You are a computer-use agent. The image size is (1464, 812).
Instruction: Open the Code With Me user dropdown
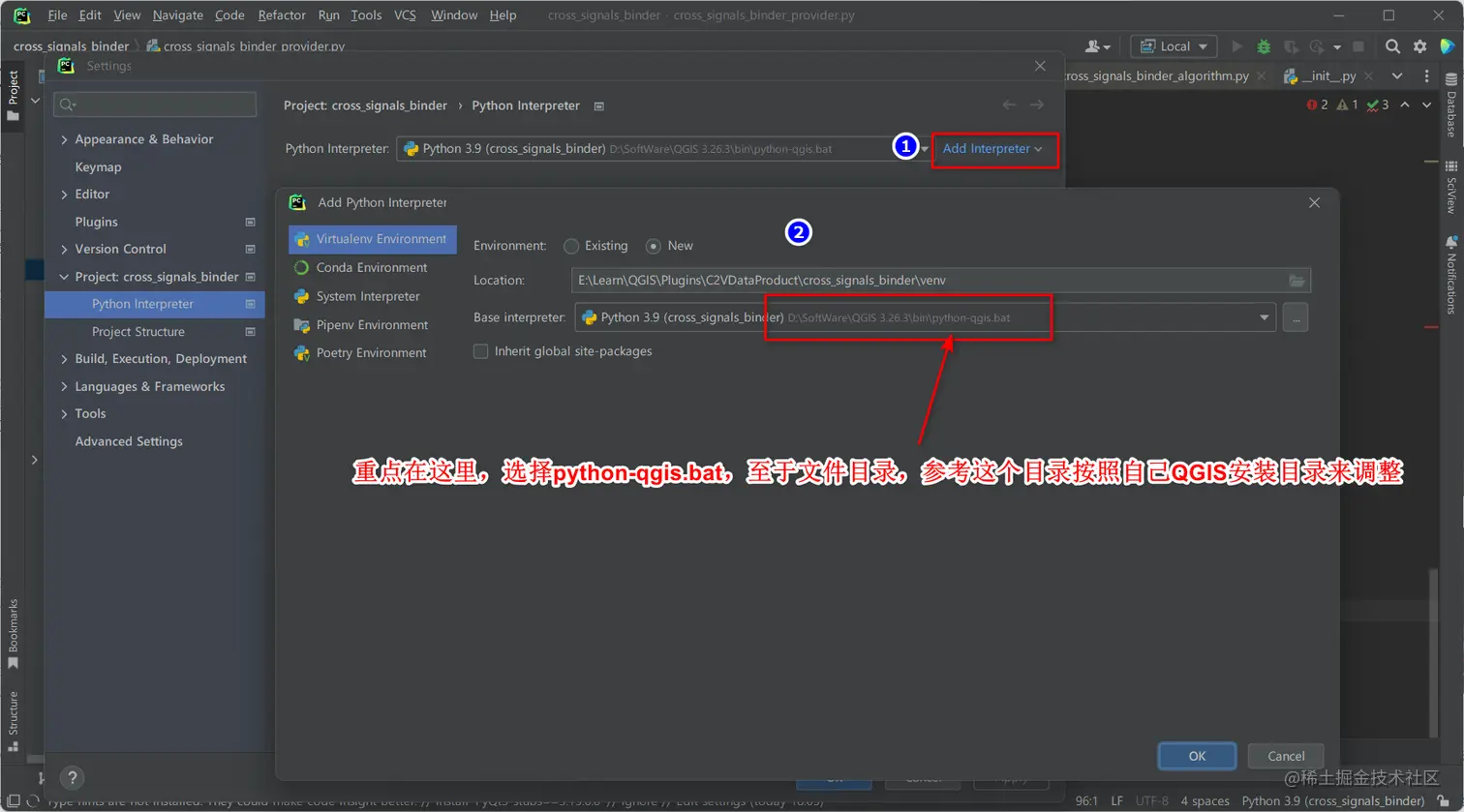pos(1097,46)
